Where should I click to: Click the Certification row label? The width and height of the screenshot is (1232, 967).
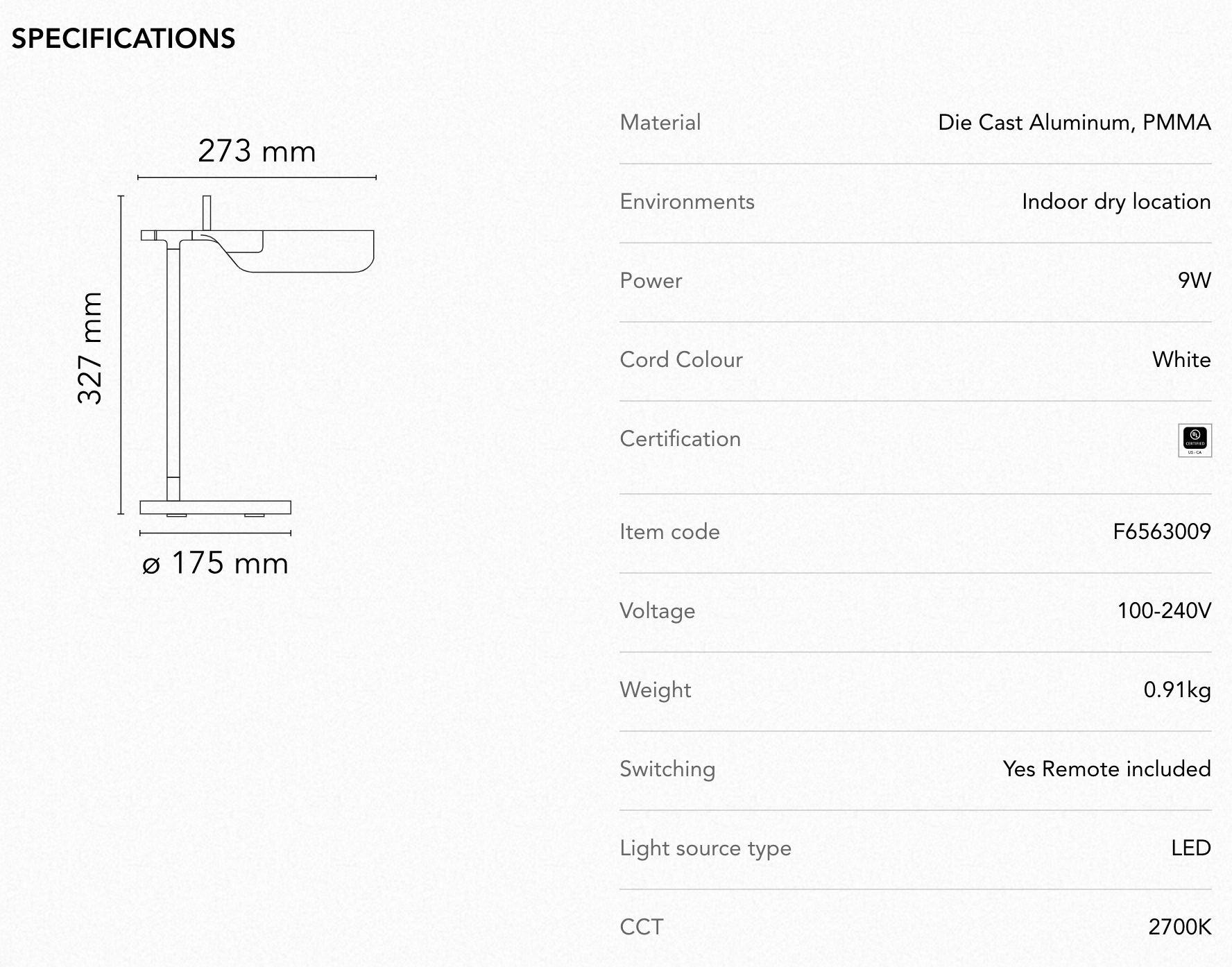[680, 438]
